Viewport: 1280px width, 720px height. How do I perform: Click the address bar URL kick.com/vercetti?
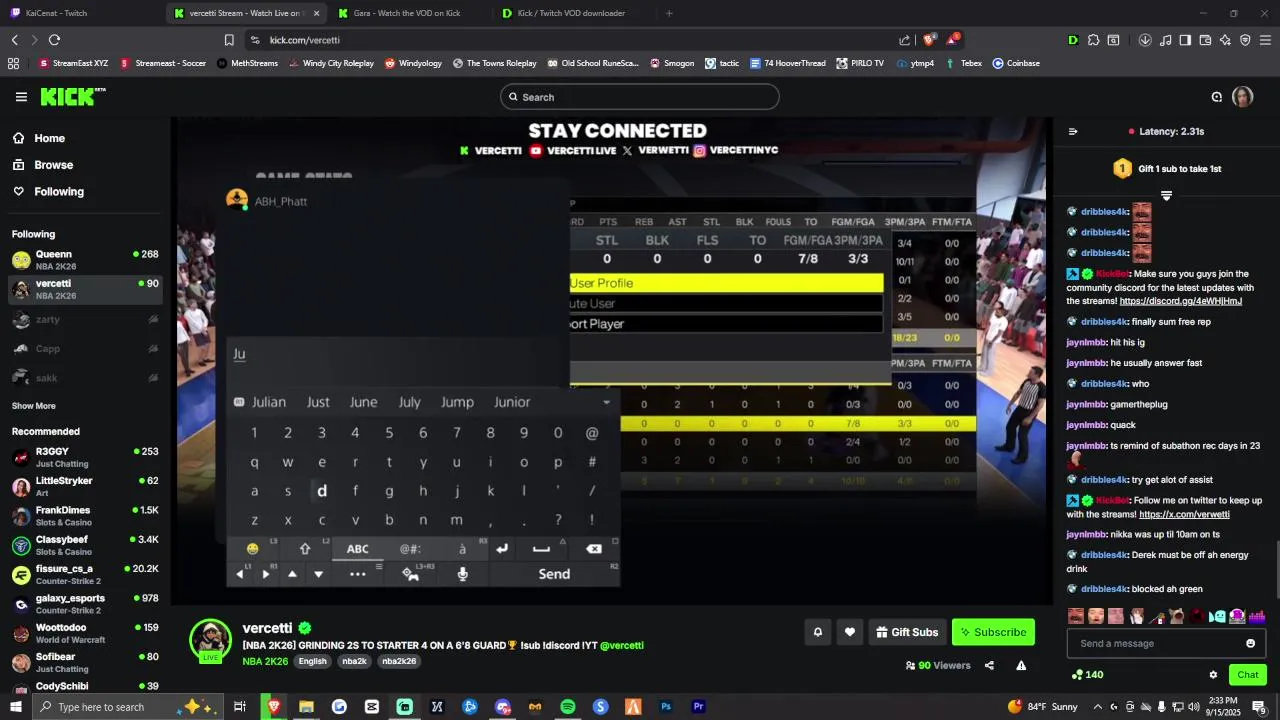[x=305, y=40]
